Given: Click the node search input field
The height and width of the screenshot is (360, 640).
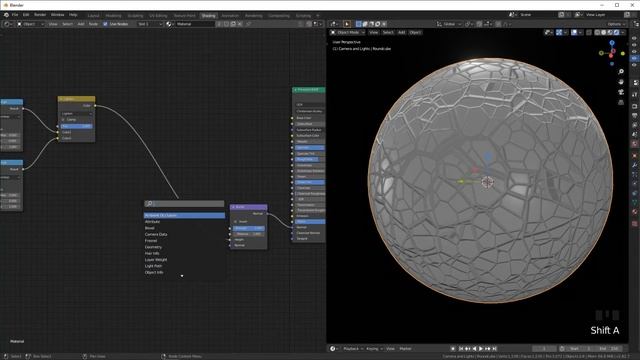Looking at the screenshot, I should [184, 203].
